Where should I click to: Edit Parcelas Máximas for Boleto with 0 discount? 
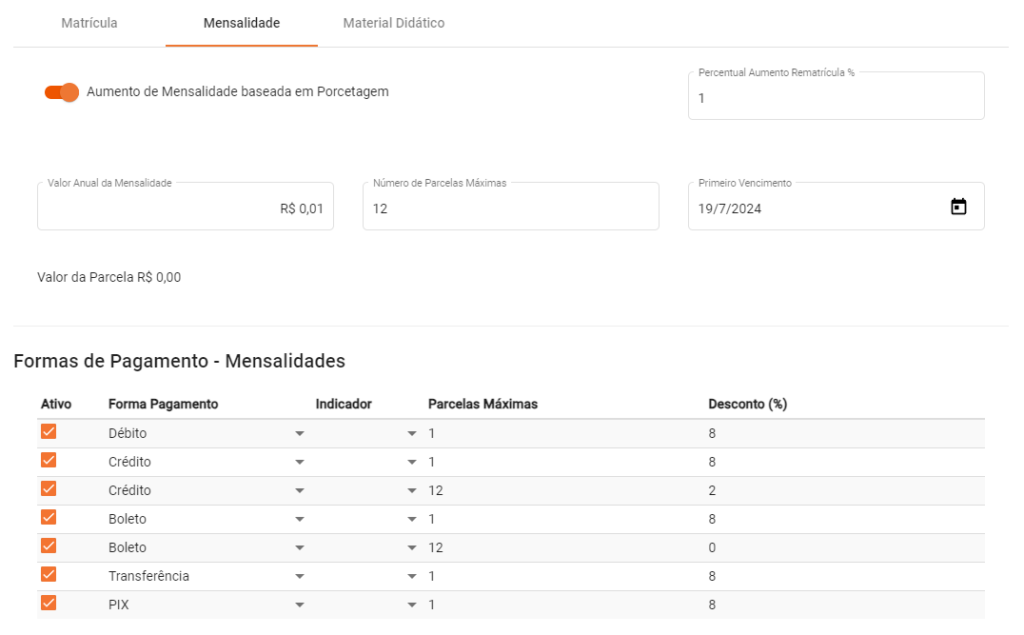[x=436, y=548]
